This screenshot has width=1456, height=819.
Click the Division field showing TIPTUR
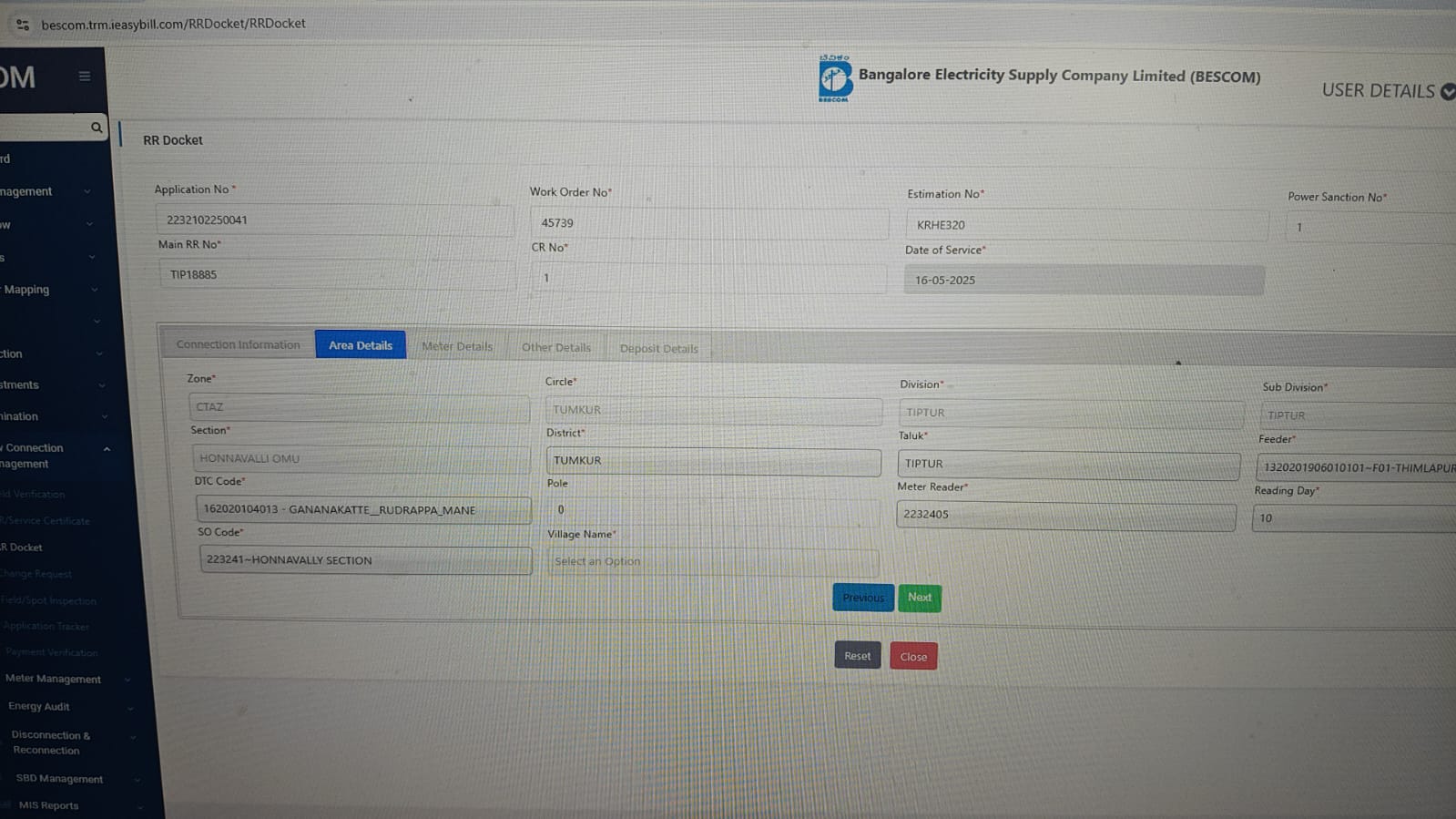coord(1071,413)
